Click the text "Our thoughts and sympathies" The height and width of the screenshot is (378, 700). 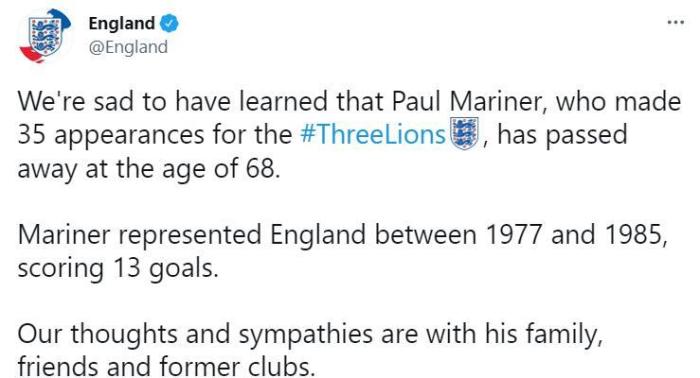pos(196,334)
